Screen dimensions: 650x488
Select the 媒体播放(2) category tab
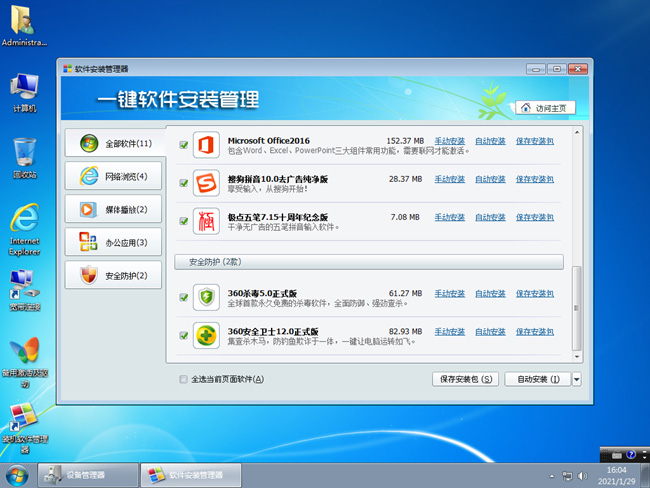[113, 209]
